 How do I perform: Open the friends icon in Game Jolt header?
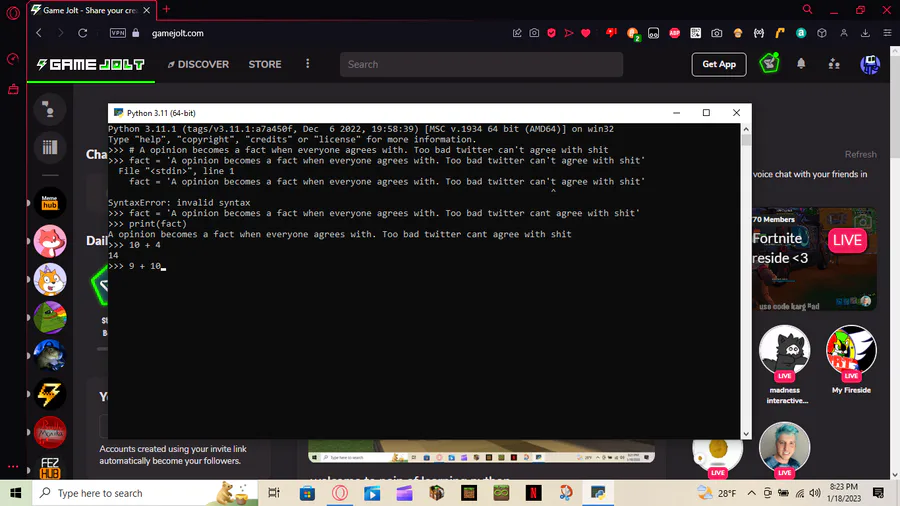[x=834, y=64]
